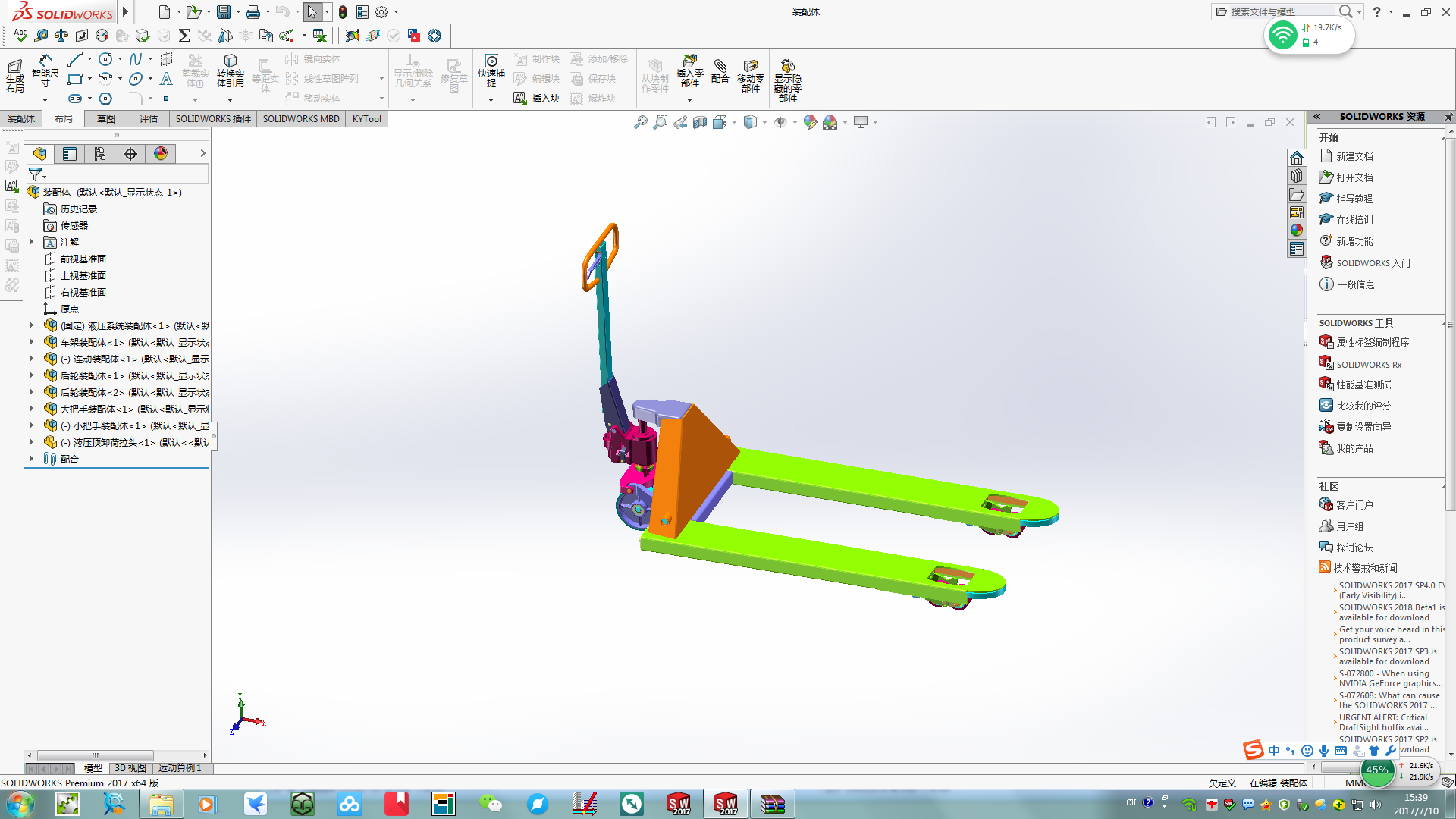Select the spline sketch tool
Screen dimensions: 1456x819
pos(136,59)
